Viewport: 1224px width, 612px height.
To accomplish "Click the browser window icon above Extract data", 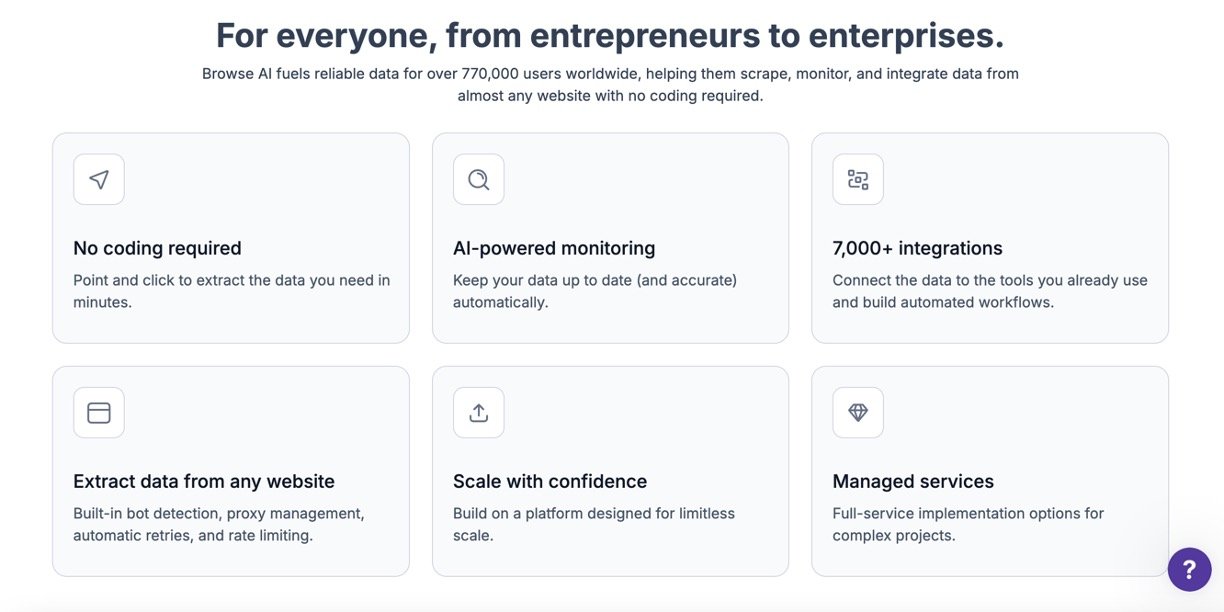I will 99,413.
